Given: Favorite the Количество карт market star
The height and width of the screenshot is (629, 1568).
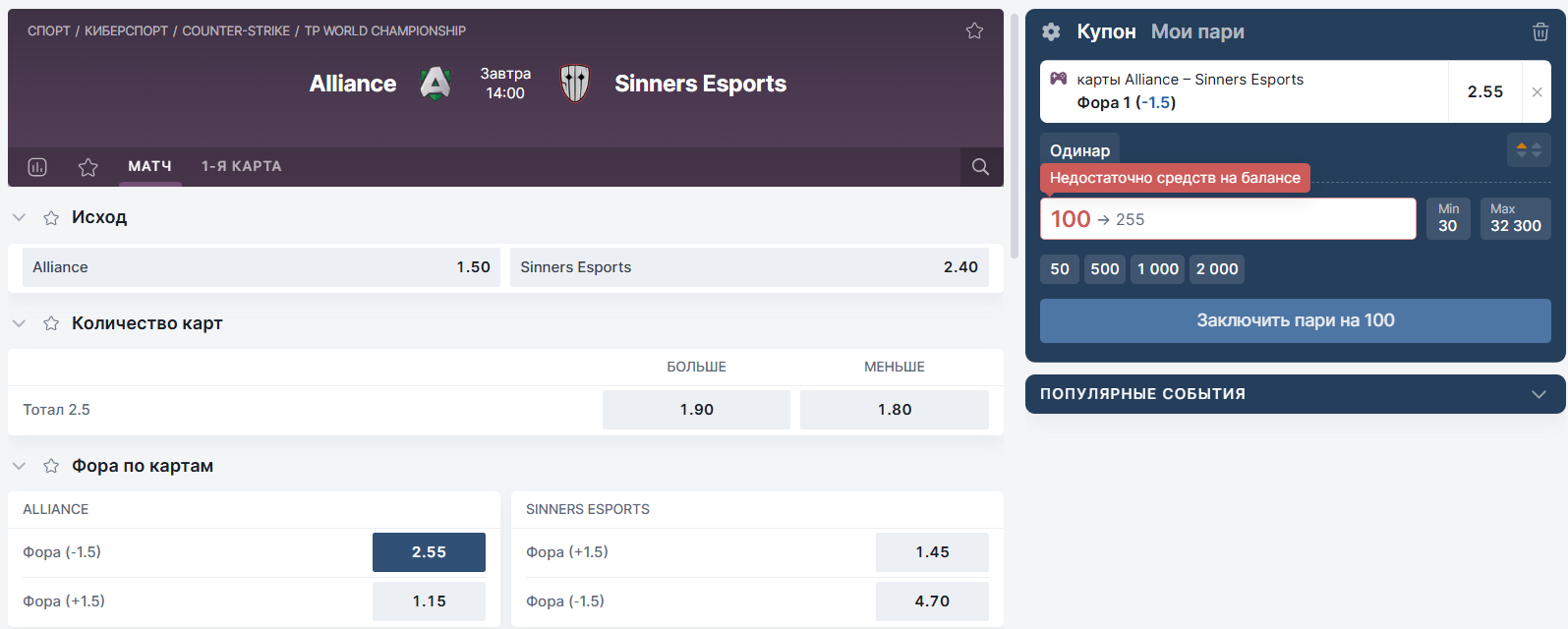Looking at the screenshot, I should click(51, 323).
